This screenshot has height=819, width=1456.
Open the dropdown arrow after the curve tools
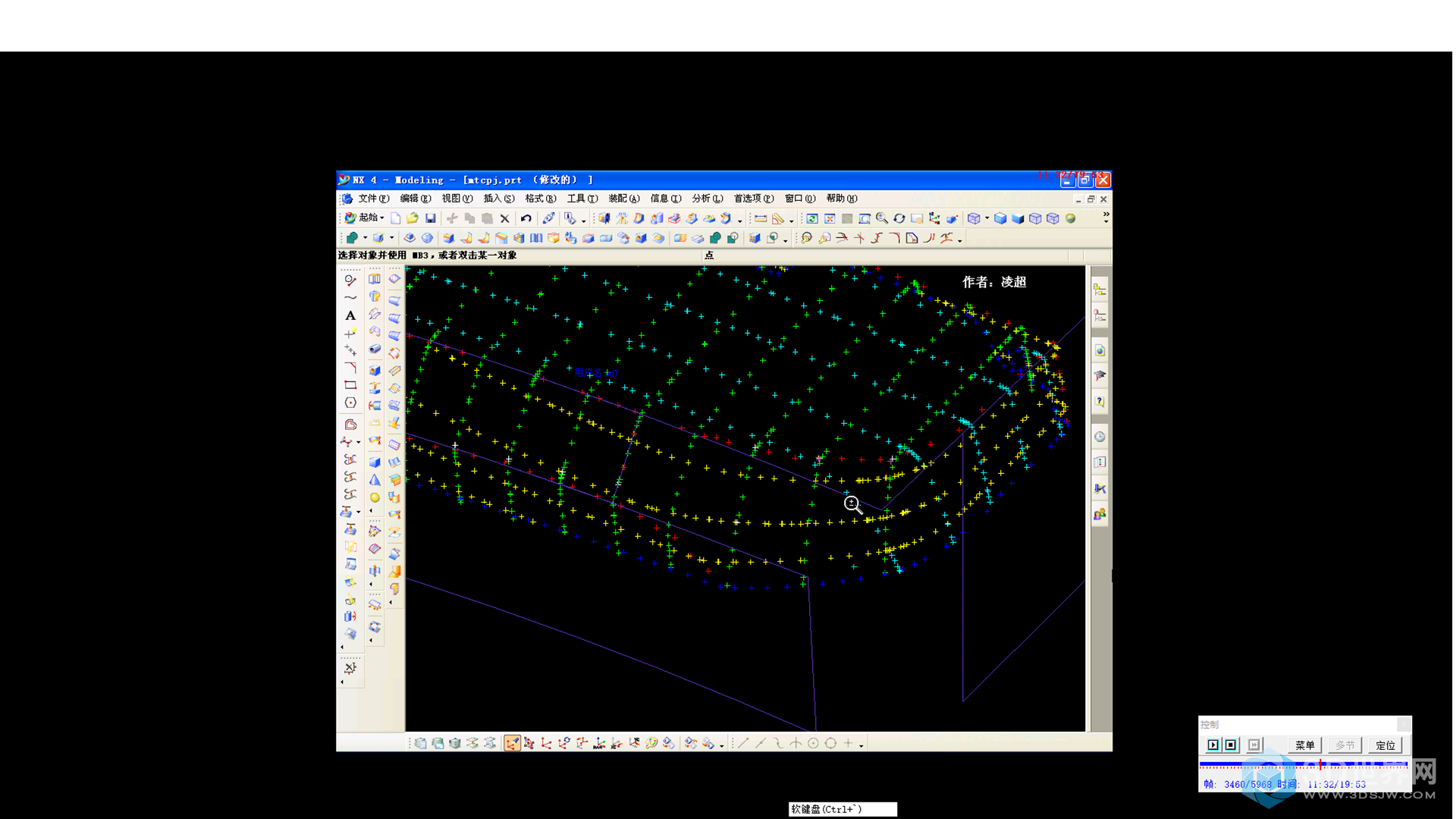[x=960, y=240]
